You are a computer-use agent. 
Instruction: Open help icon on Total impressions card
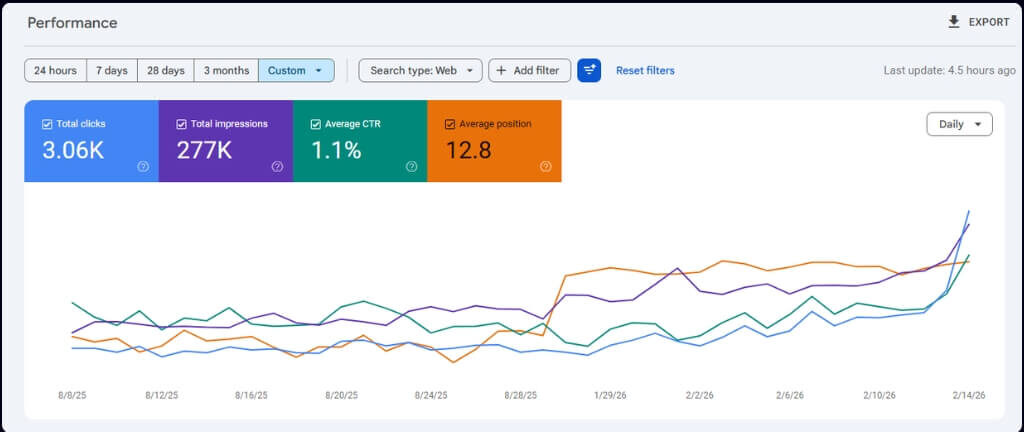(x=278, y=166)
